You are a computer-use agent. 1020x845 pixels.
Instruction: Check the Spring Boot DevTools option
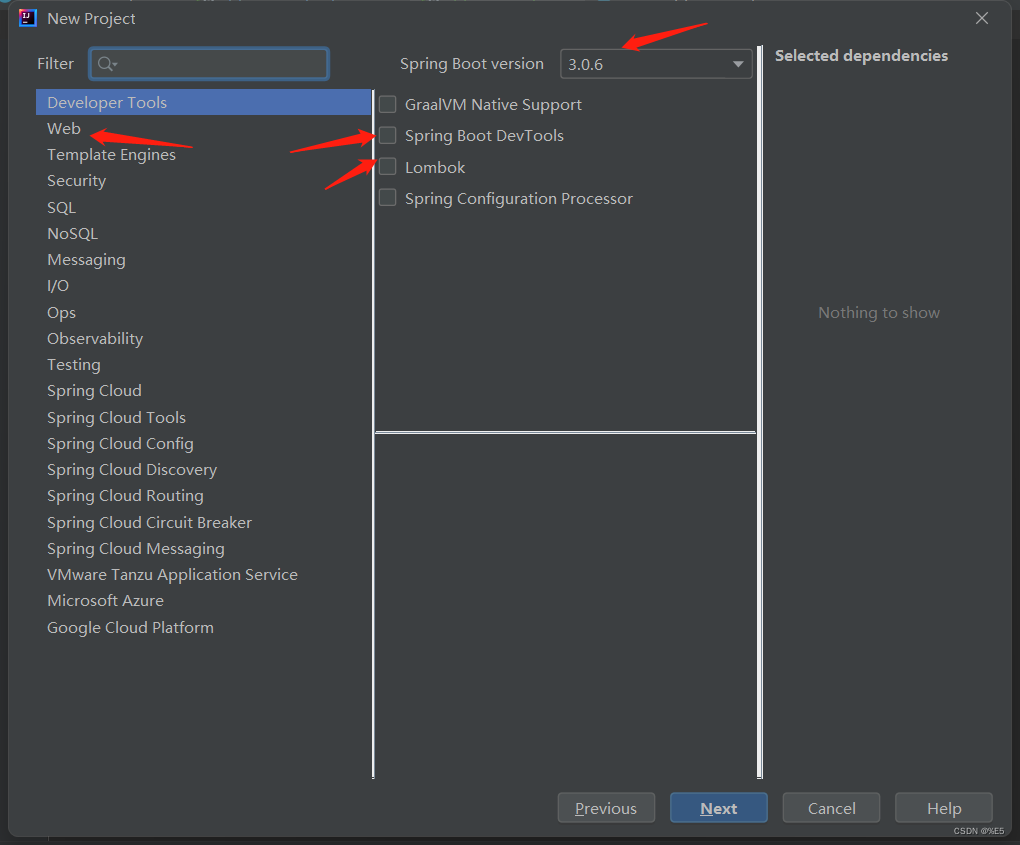pyautogui.click(x=388, y=135)
